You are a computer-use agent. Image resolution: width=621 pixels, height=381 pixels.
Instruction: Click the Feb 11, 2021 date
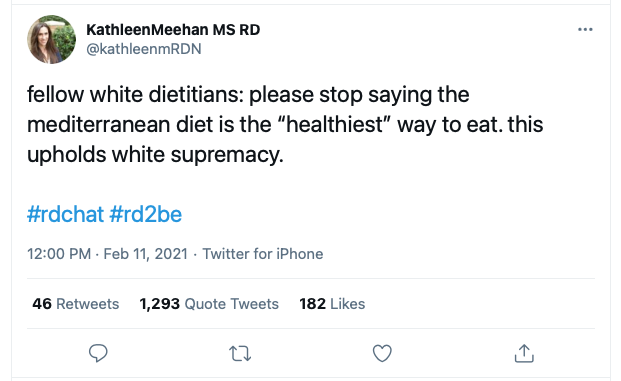coord(145,254)
